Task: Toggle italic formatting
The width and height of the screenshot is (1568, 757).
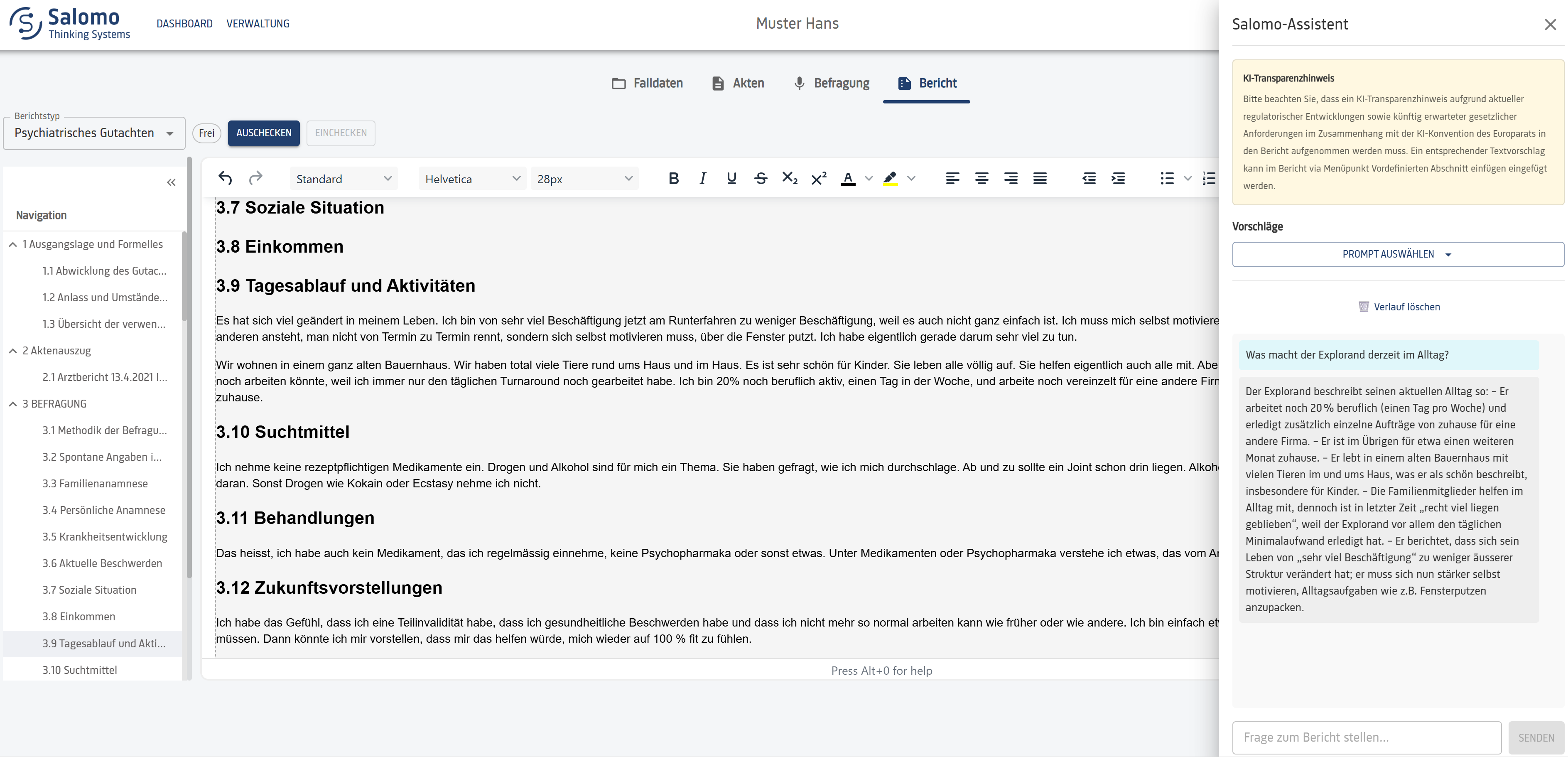Action: (702, 178)
